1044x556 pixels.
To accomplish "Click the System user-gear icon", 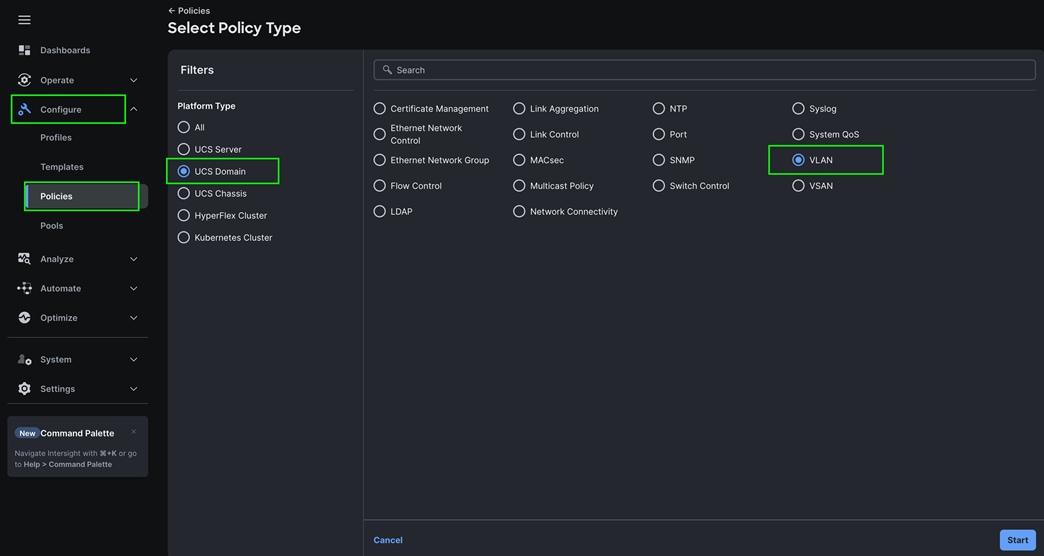I will (25, 360).
